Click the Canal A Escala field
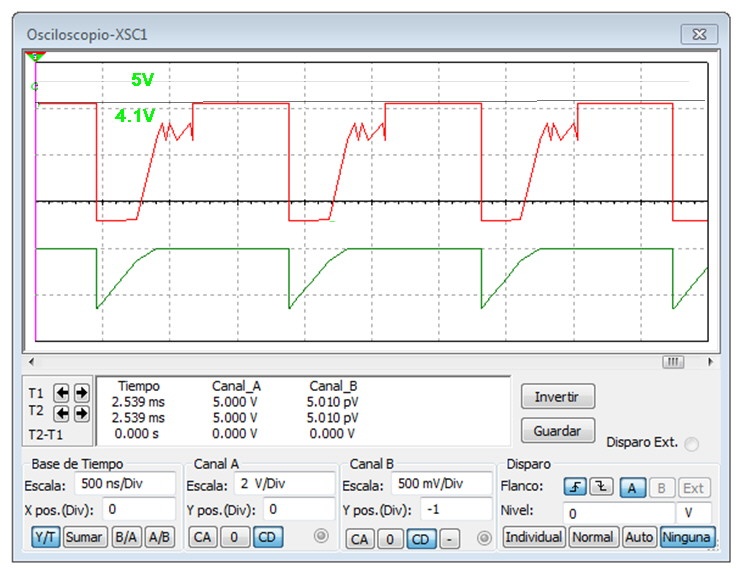This screenshot has height=569, width=737. point(286,485)
